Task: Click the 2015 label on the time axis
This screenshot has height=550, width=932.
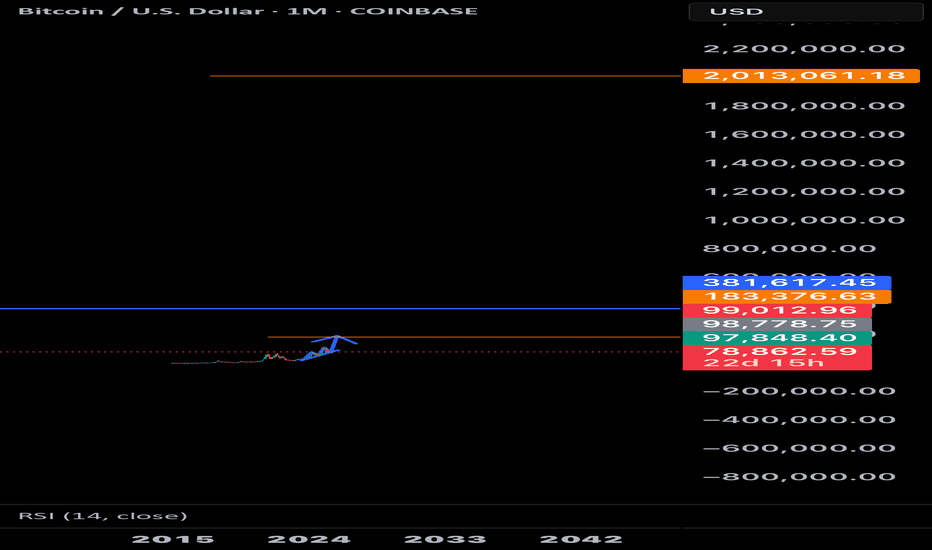Action: [x=173, y=539]
